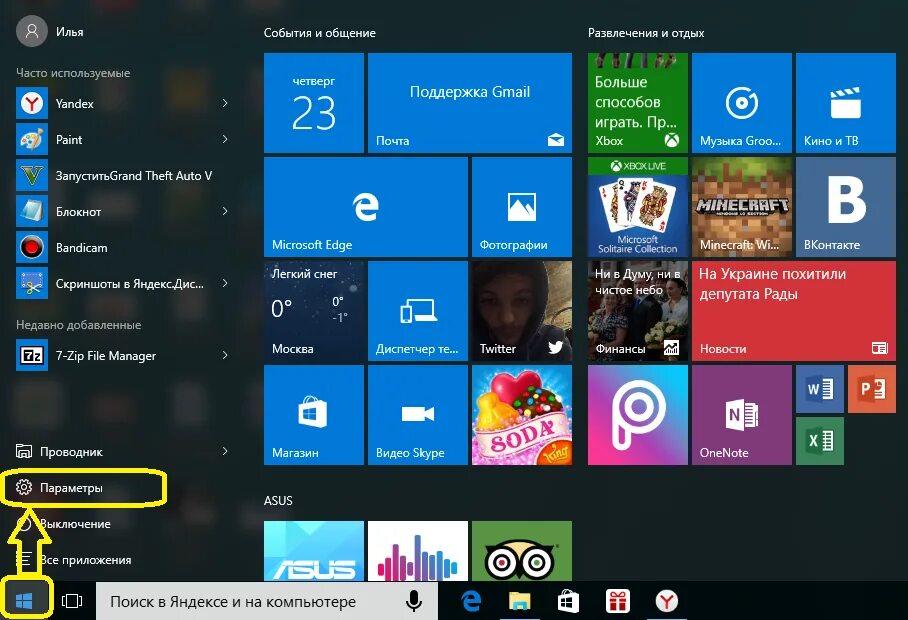The width and height of the screenshot is (908, 620).
Task: Open Microsoft Solitaire Collection tile
Action: (638, 207)
